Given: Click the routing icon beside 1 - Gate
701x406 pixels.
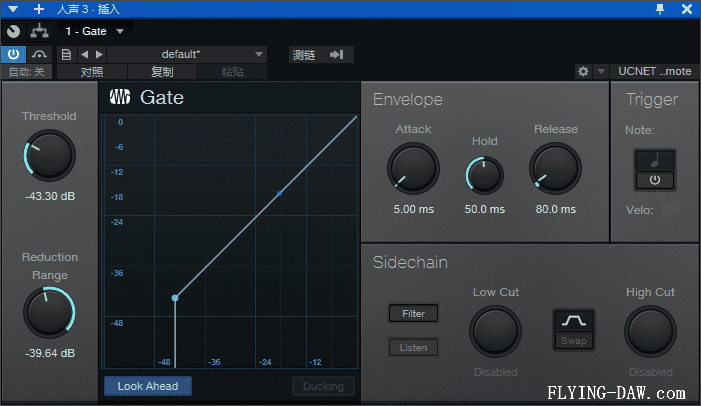Looking at the screenshot, I should (x=38, y=31).
